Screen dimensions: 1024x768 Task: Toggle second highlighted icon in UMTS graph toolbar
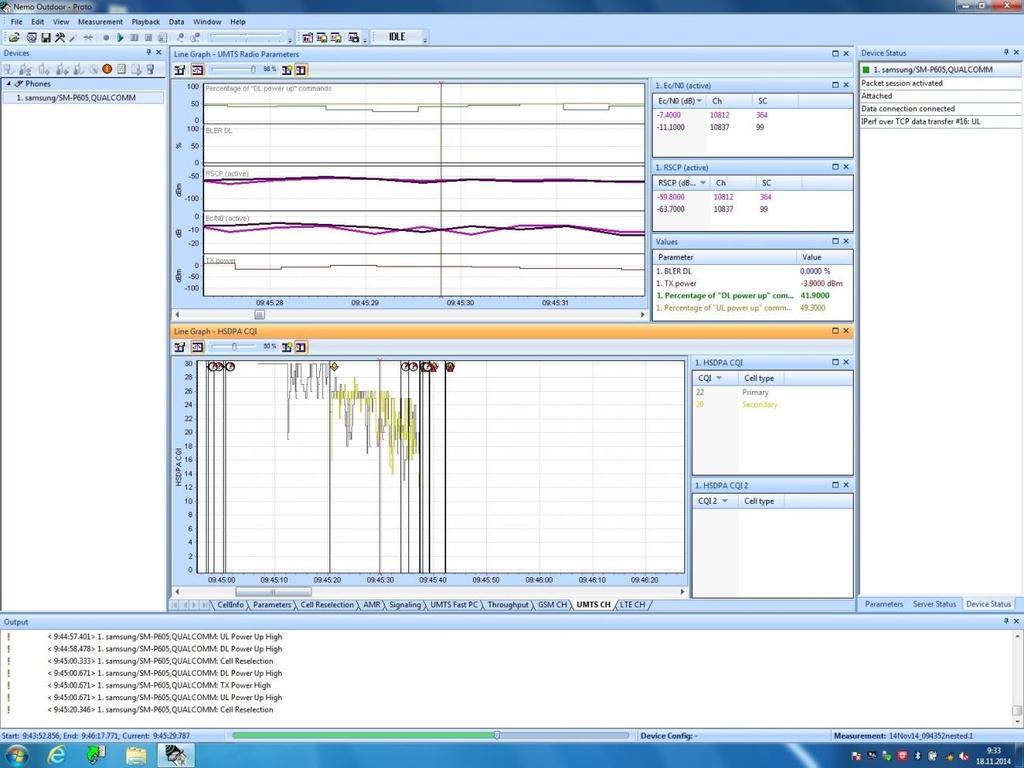click(x=197, y=70)
